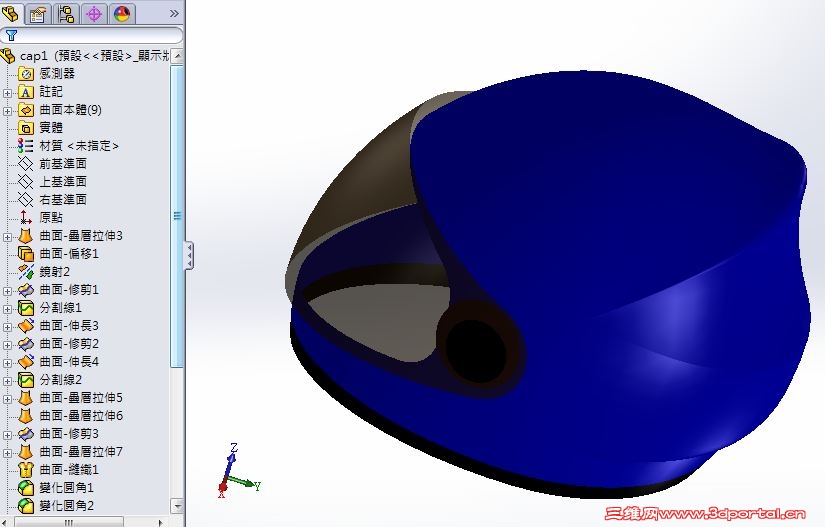Click the feature tree filter field
The width and height of the screenshot is (825, 527).
click(x=92, y=35)
